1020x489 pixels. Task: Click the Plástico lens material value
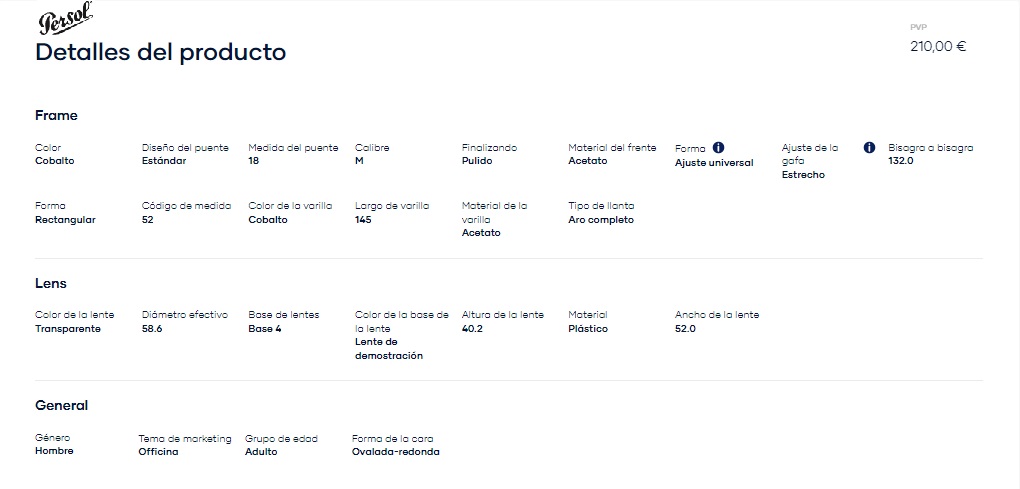pyautogui.click(x=588, y=329)
